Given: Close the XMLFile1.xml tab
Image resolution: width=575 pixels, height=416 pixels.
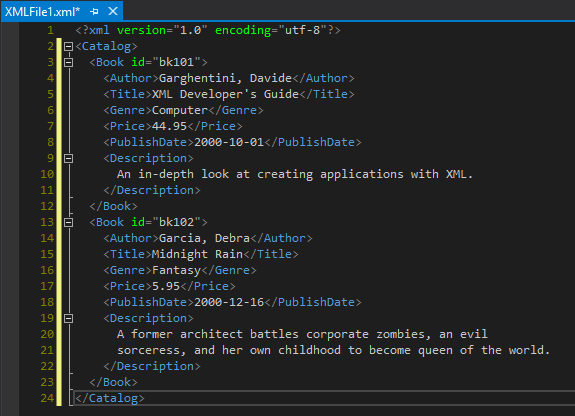Looking at the screenshot, I should [113, 11].
